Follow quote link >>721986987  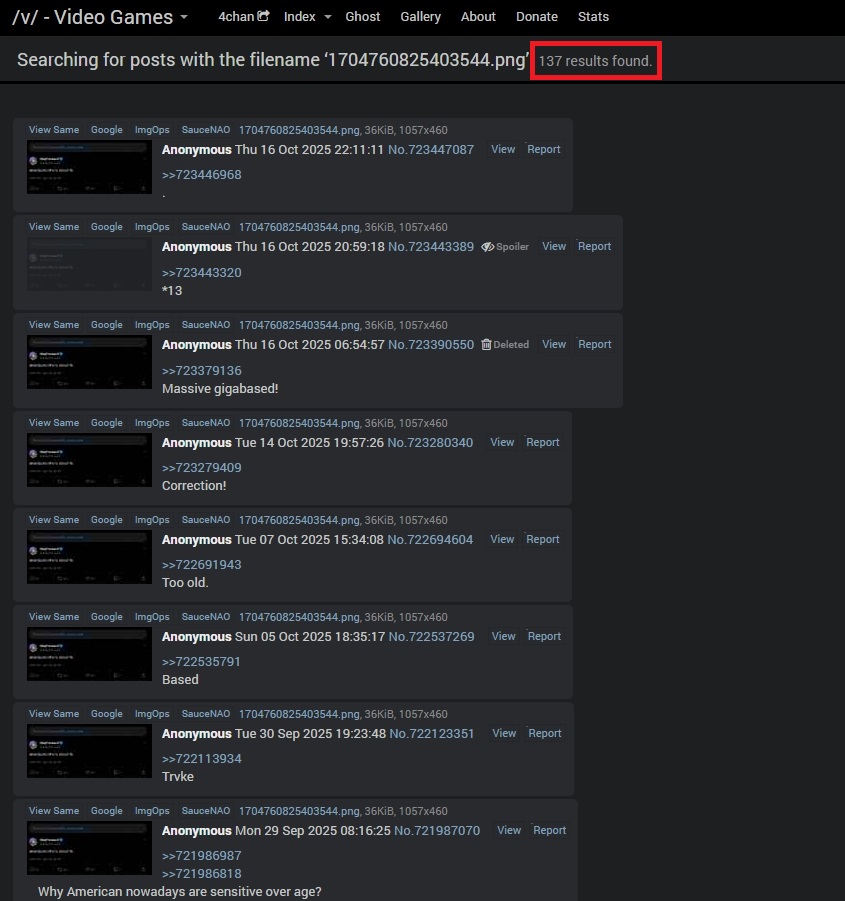tap(202, 856)
